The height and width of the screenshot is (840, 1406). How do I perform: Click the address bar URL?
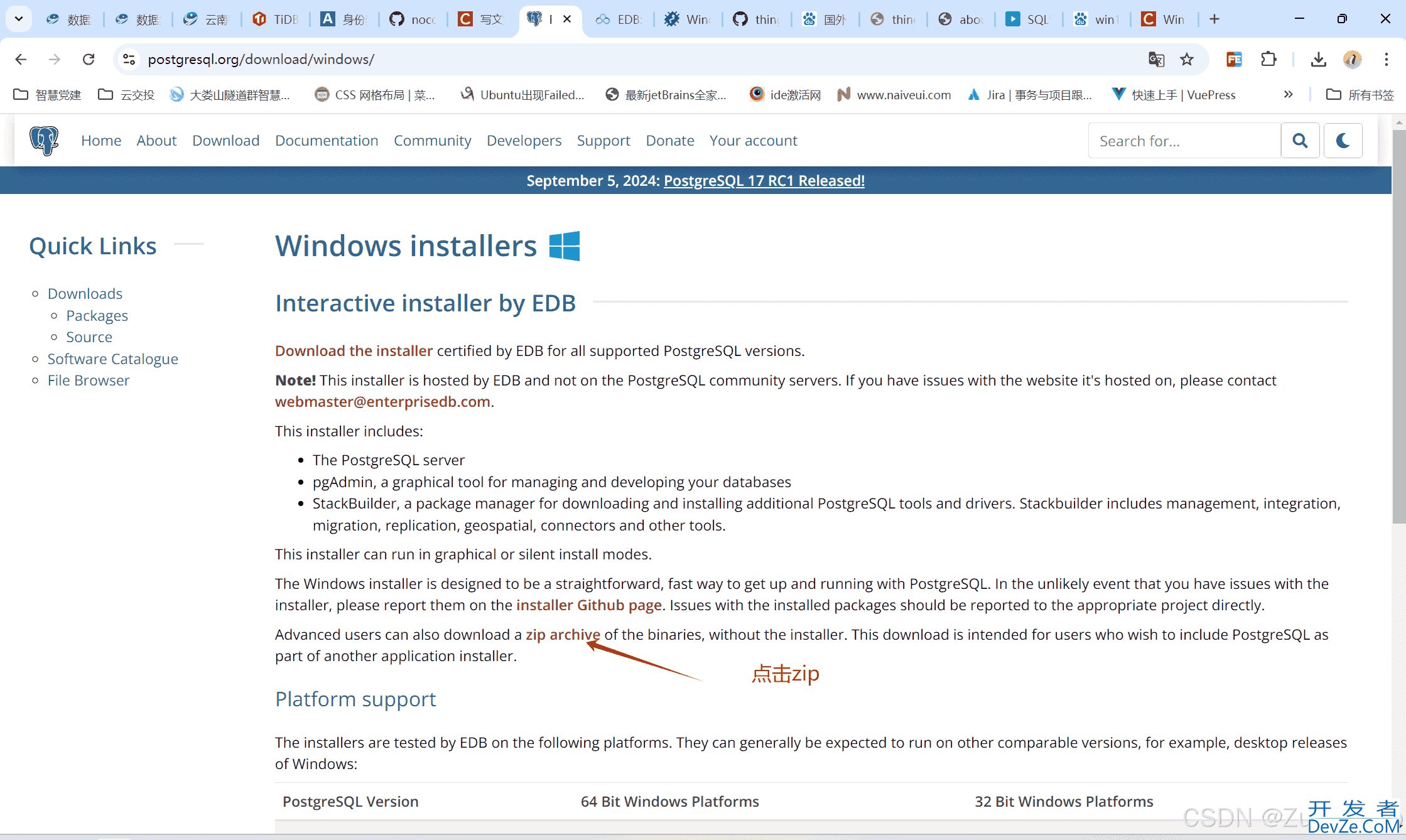click(261, 59)
